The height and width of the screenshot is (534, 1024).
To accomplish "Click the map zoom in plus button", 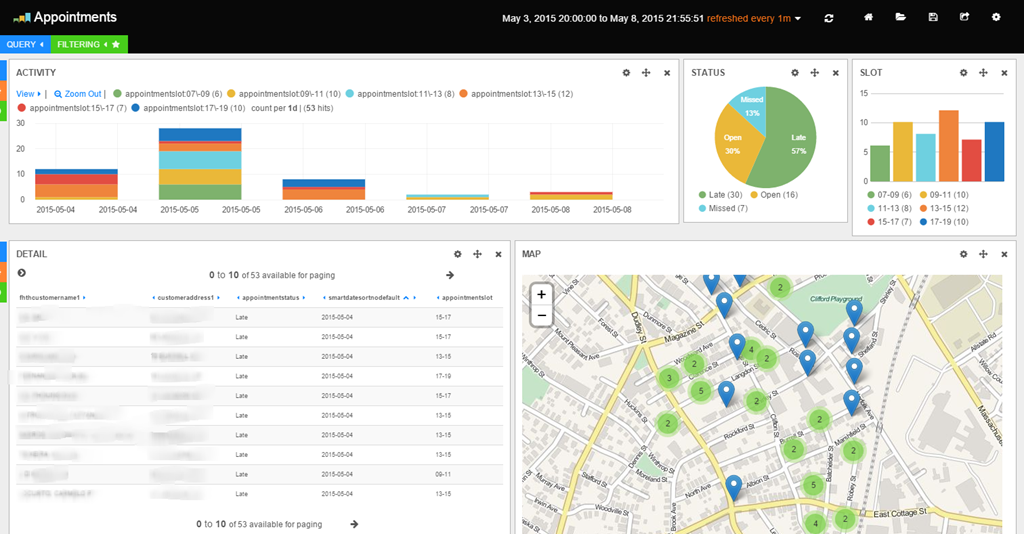I will point(541,295).
